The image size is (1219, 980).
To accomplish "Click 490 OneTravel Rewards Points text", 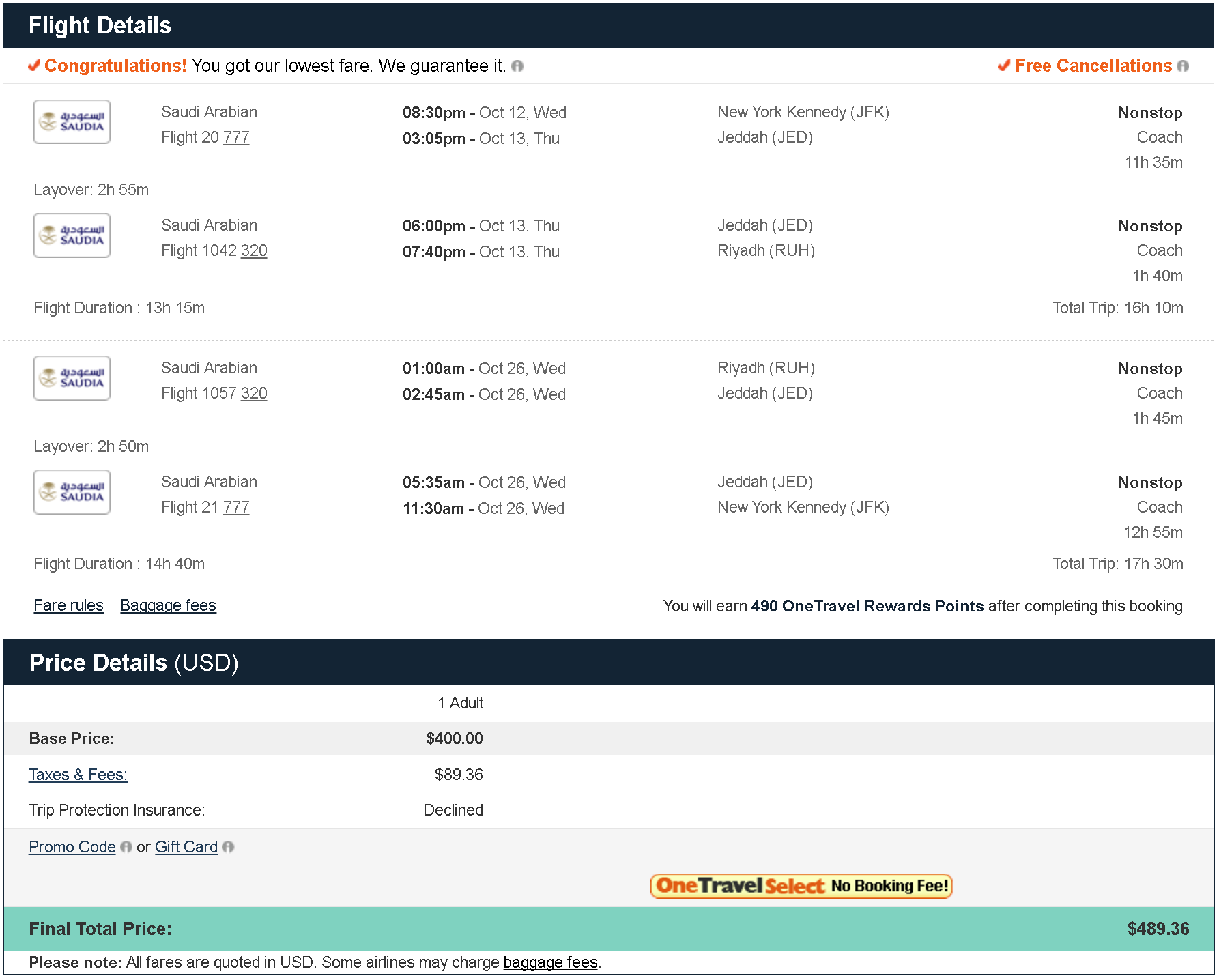I will 867,606.
